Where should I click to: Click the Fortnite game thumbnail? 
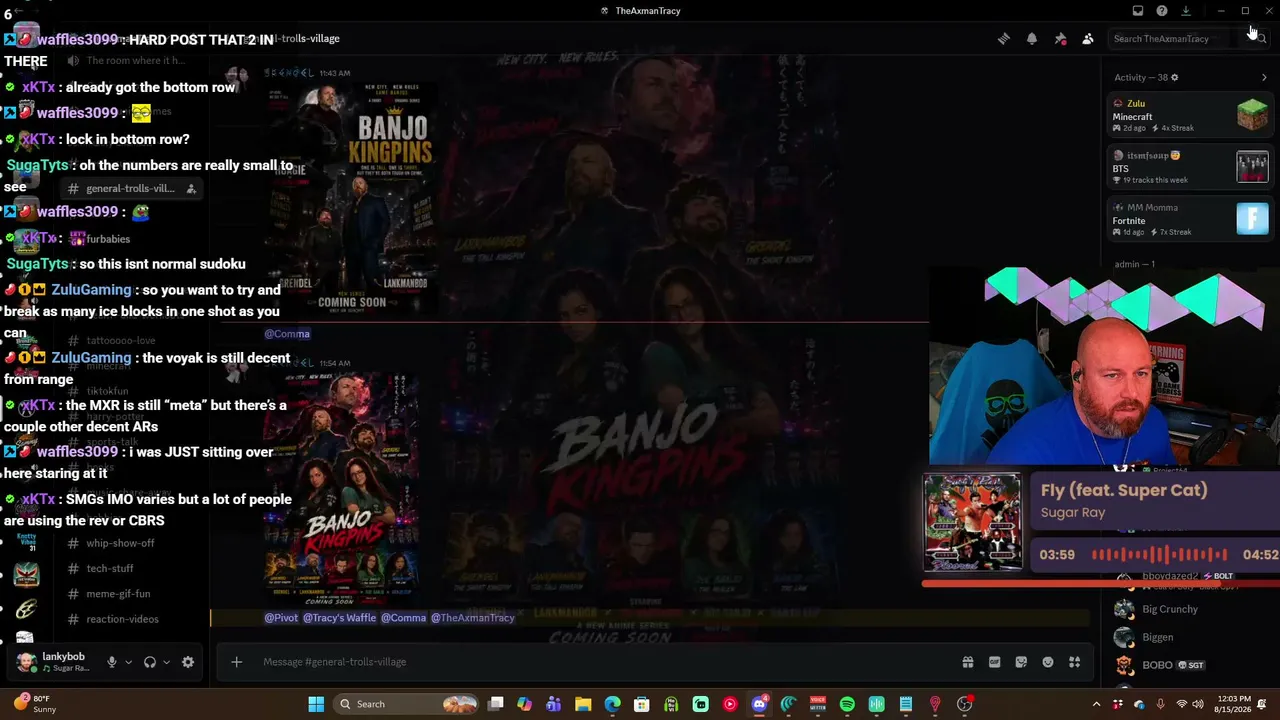coord(1252,219)
